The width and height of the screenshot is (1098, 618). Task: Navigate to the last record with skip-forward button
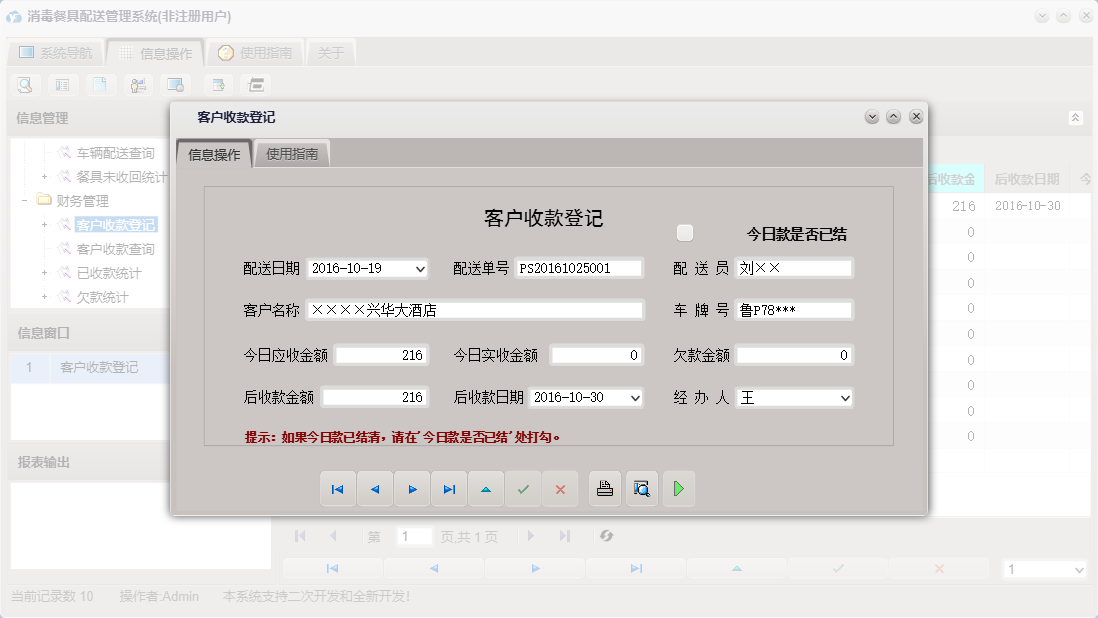point(448,489)
